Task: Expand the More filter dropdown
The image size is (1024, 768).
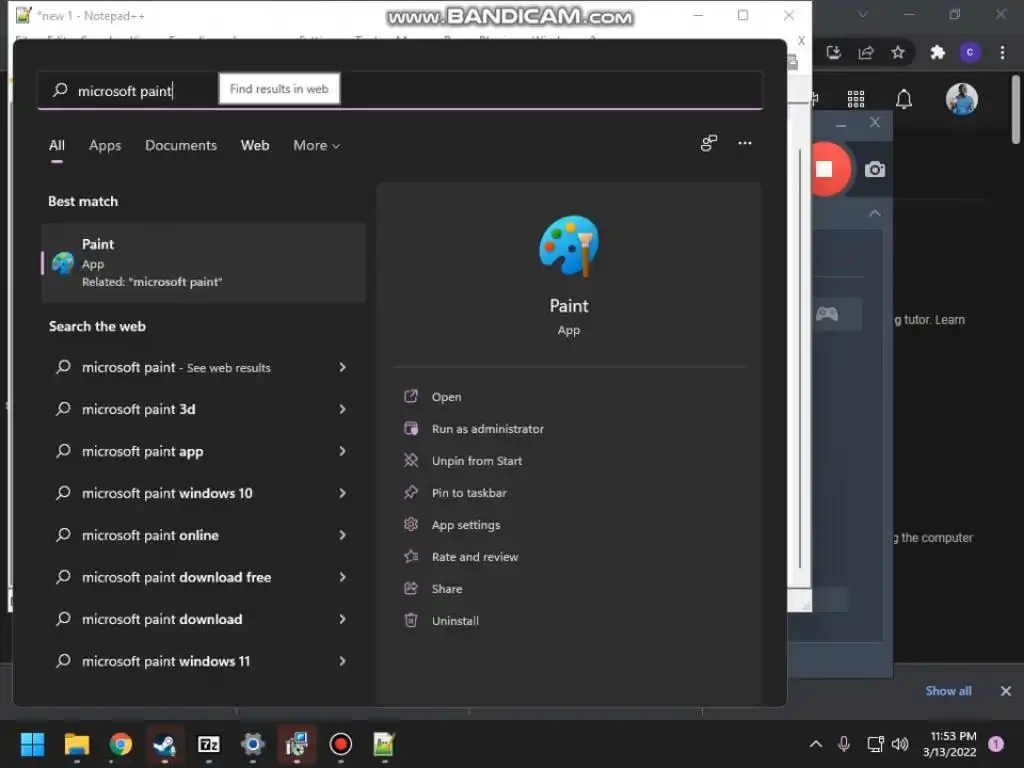Action: coord(317,146)
